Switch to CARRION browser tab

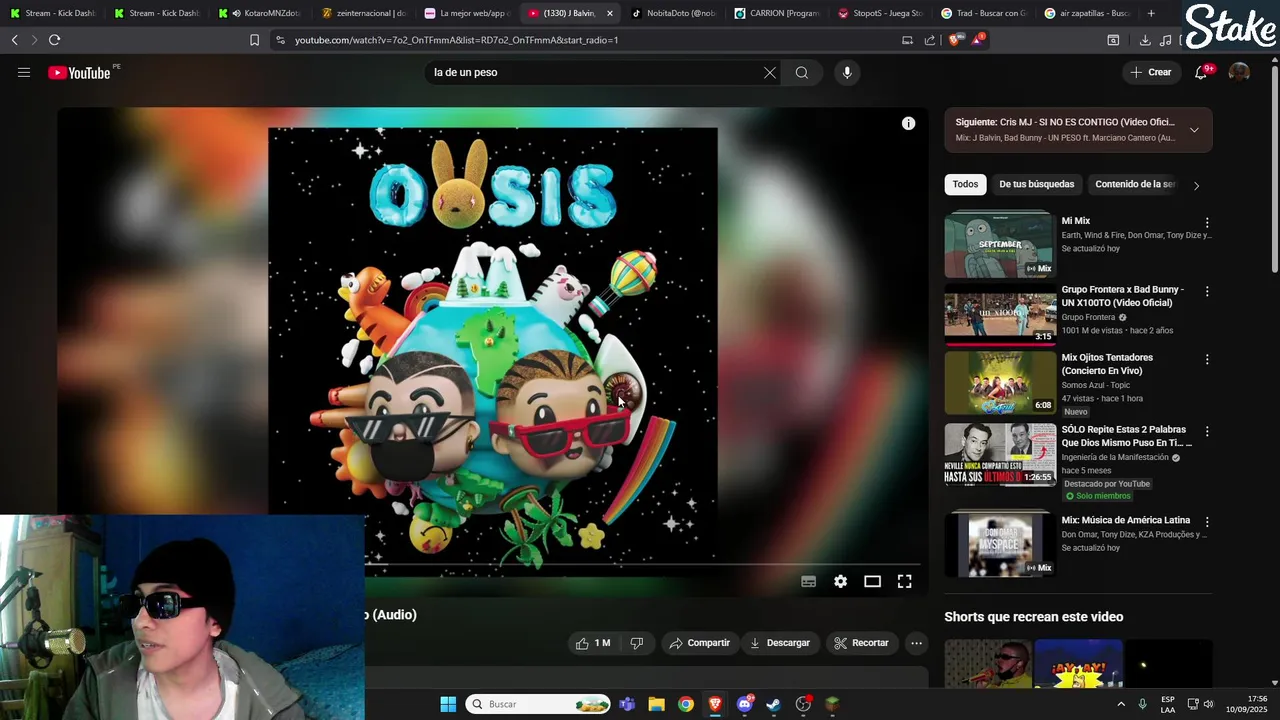click(775, 13)
